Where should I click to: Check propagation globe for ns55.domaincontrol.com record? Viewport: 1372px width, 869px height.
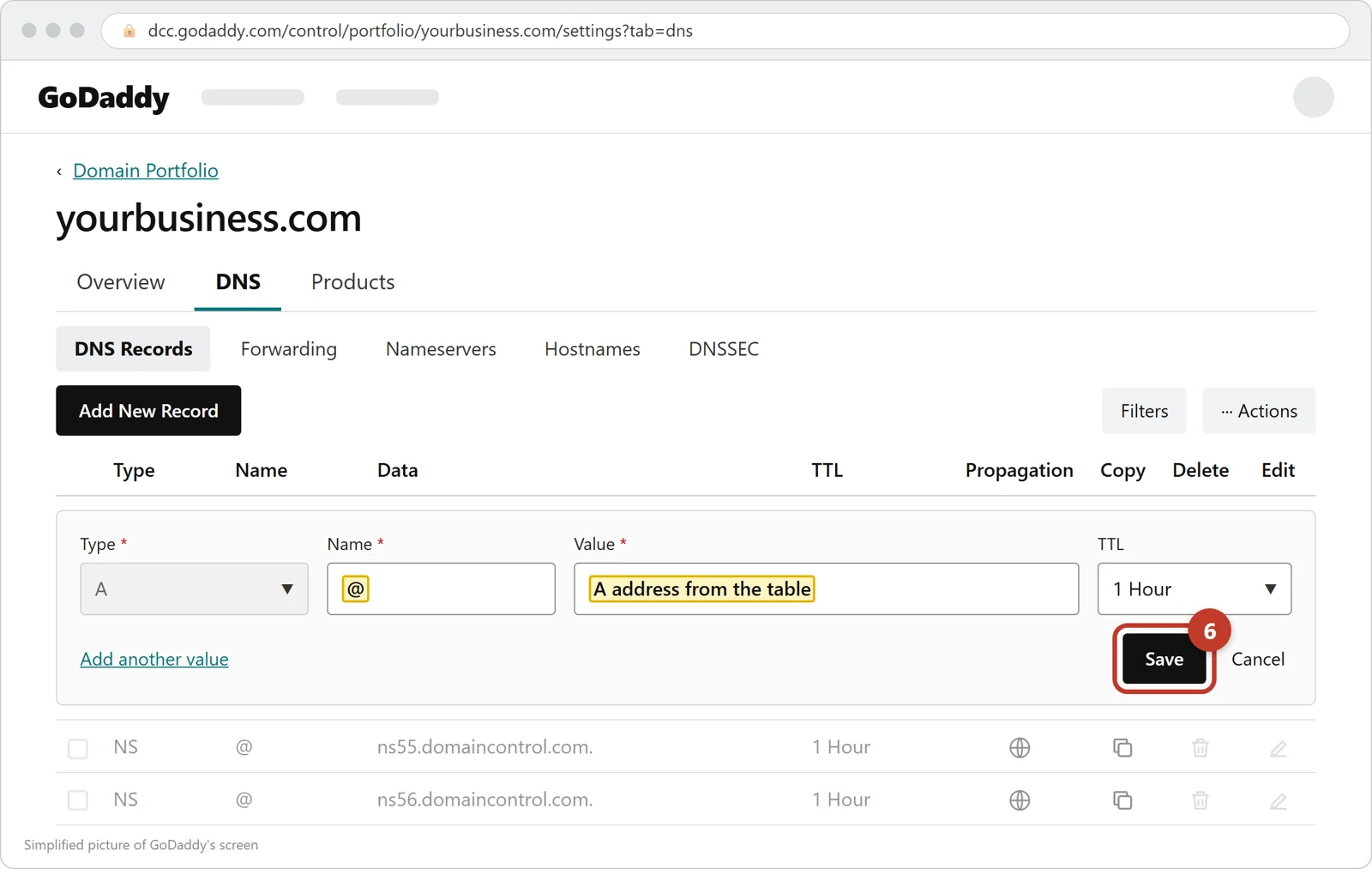1020,748
